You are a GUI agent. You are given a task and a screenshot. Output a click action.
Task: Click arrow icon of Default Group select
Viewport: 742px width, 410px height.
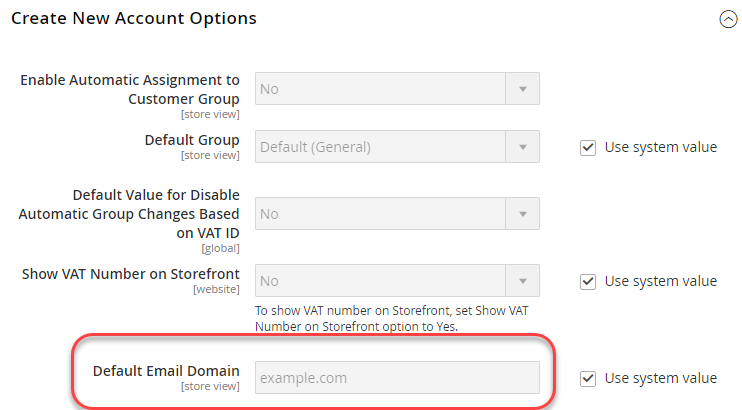(522, 147)
